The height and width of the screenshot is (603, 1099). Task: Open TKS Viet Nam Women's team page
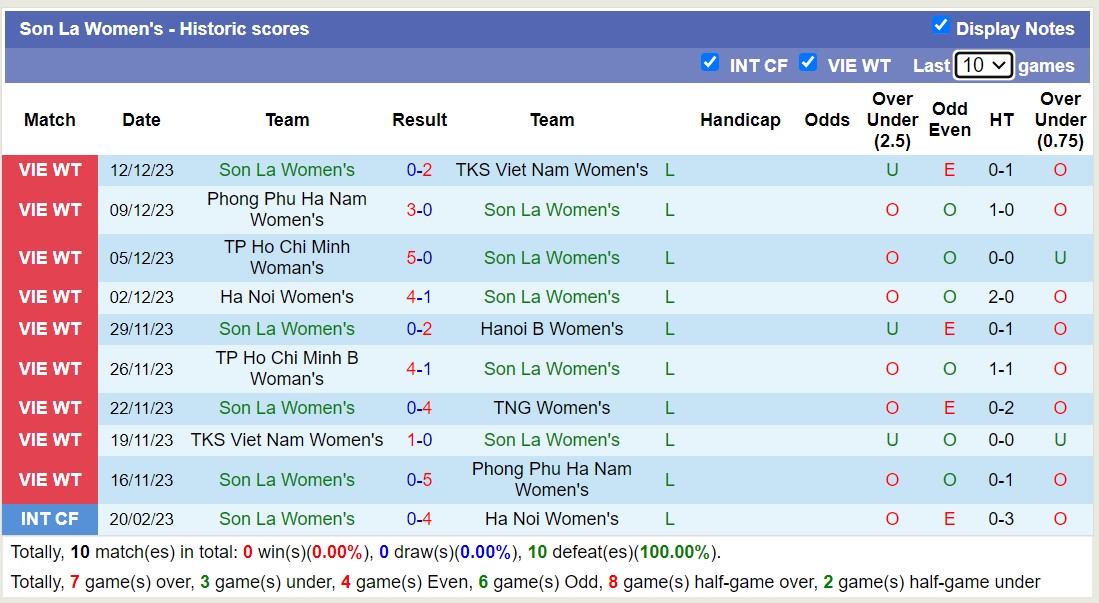coord(552,170)
